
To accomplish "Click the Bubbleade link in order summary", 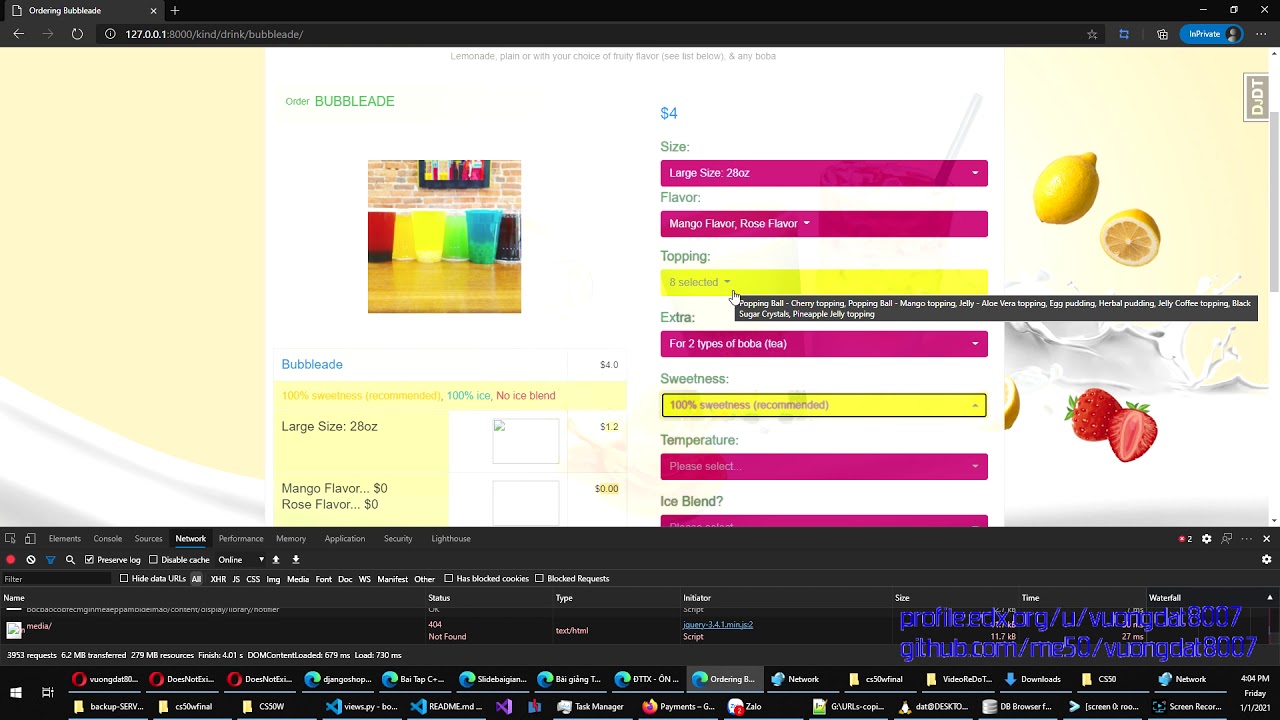I will pos(312,365).
